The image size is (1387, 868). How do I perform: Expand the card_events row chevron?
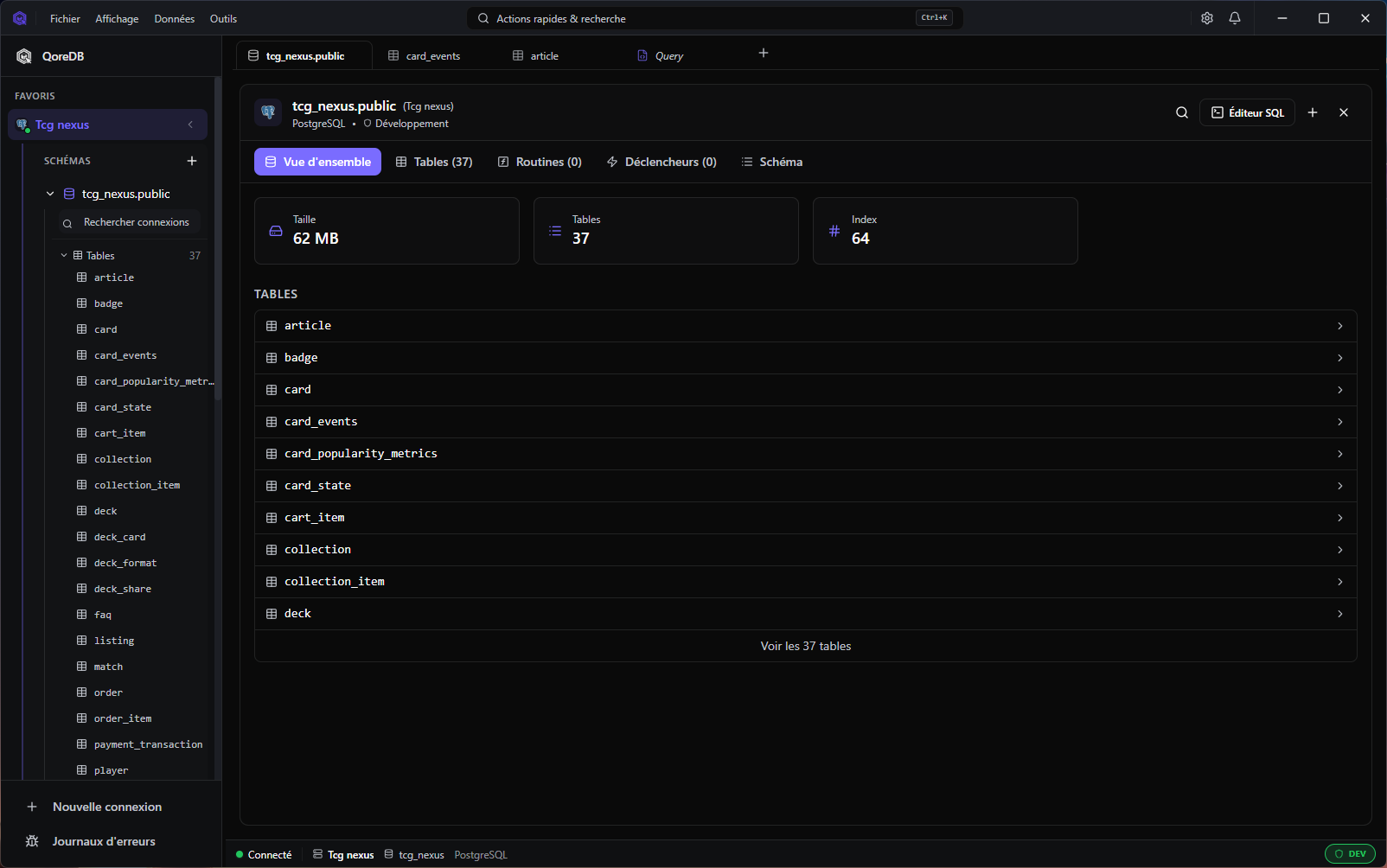1340,422
